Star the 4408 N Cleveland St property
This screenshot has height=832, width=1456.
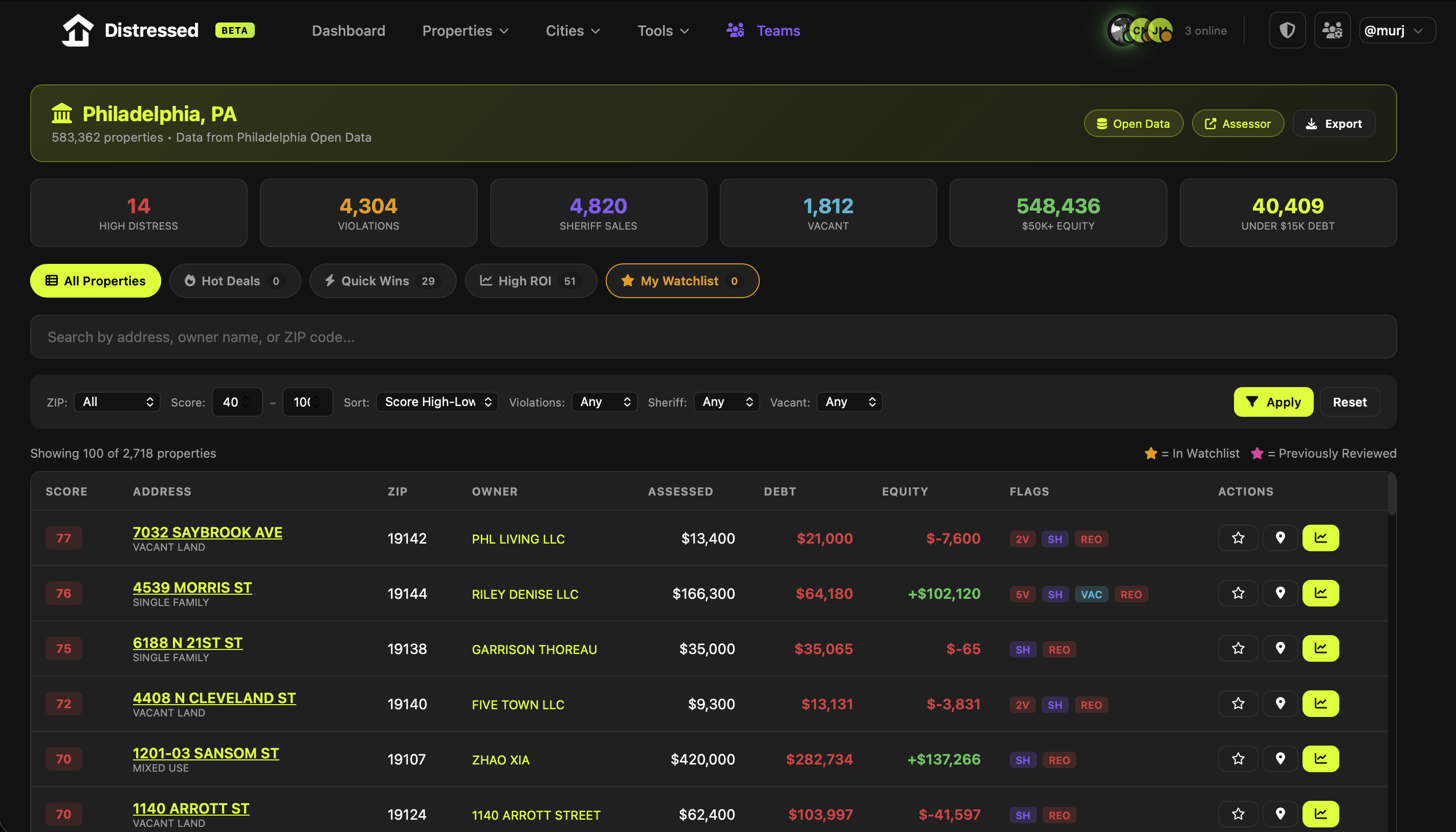pos(1238,704)
